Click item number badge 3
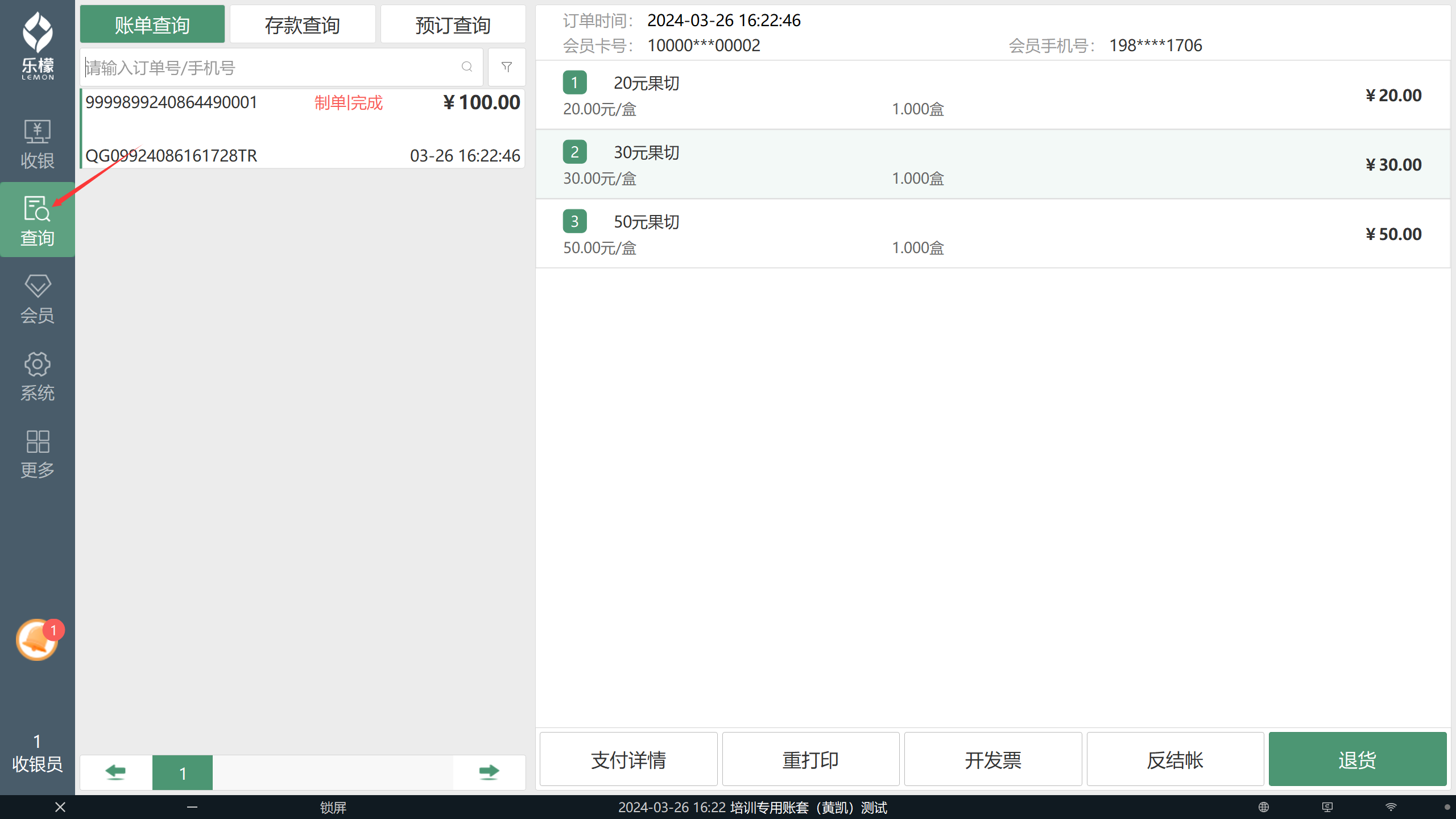 (575, 222)
